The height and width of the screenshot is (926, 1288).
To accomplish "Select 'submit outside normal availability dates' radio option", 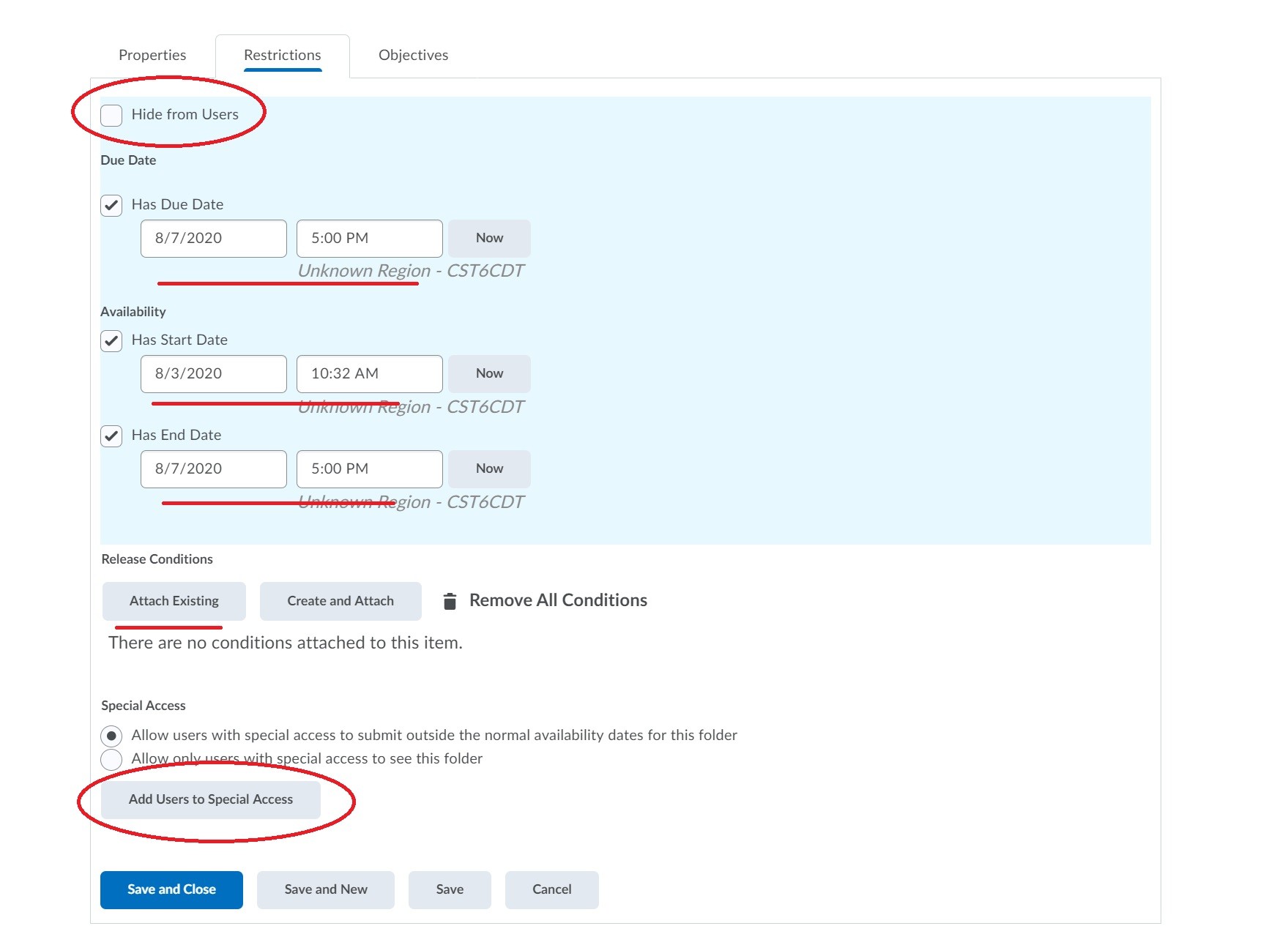I will (x=111, y=736).
